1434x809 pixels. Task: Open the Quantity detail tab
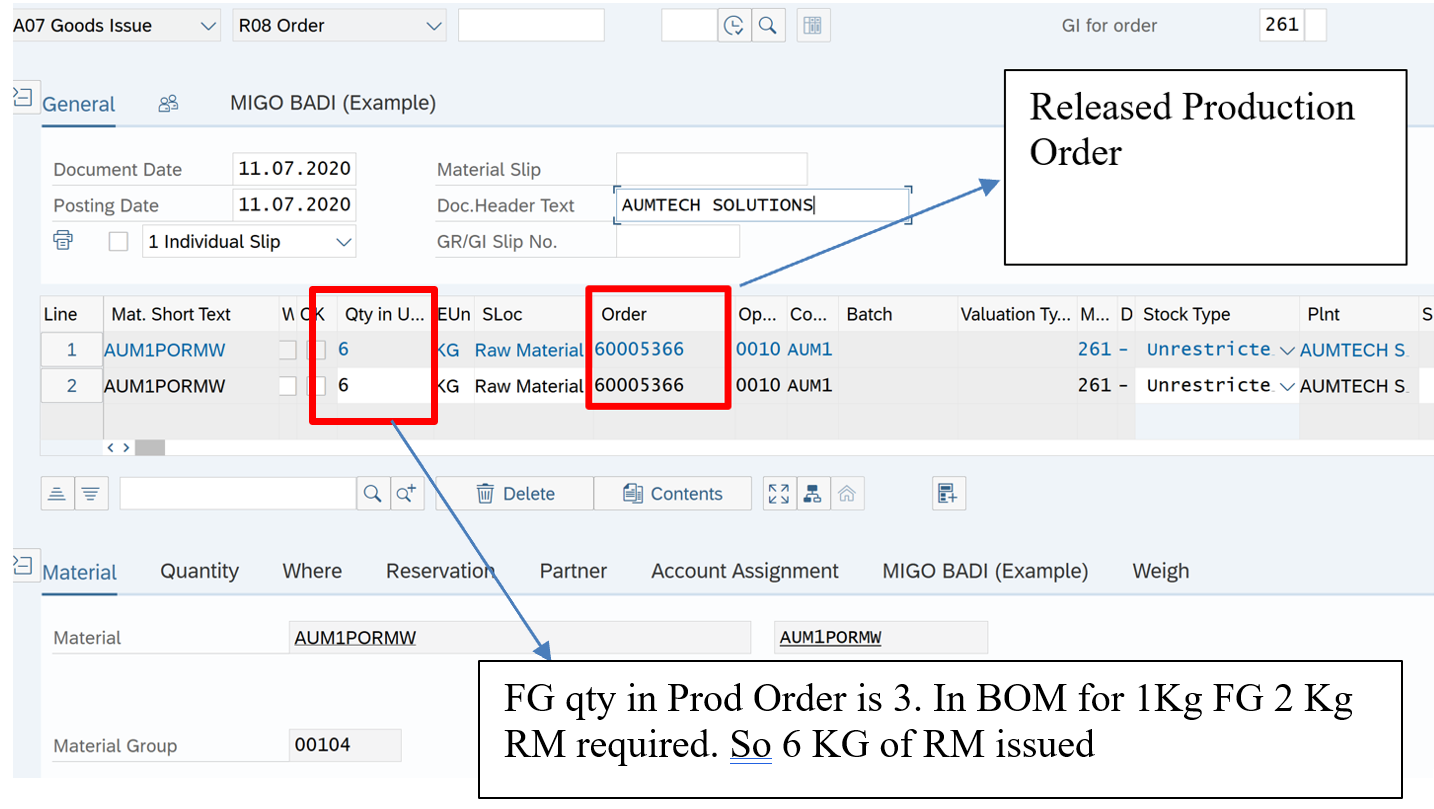pyautogui.click(x=199, y=571)
